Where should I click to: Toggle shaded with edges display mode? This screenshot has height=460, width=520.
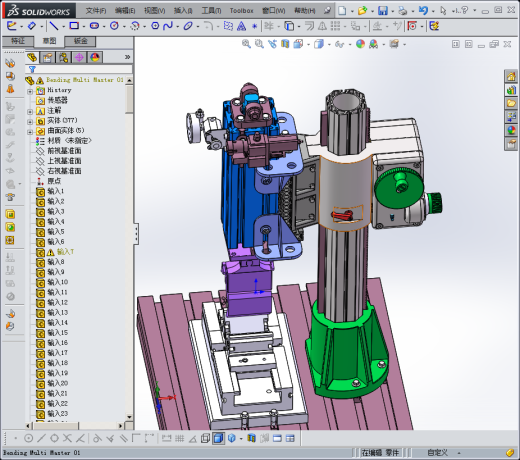pyautogui.click(x=218, y=438)
